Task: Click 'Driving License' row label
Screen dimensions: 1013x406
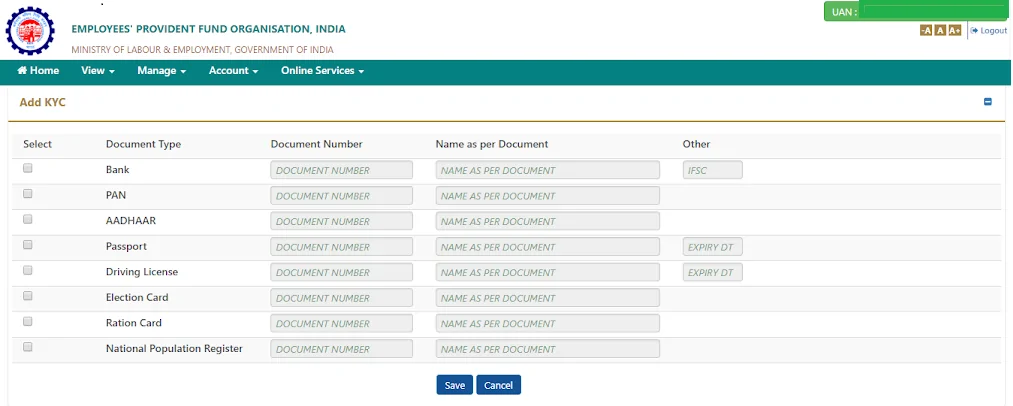Action: coord(142,272)
